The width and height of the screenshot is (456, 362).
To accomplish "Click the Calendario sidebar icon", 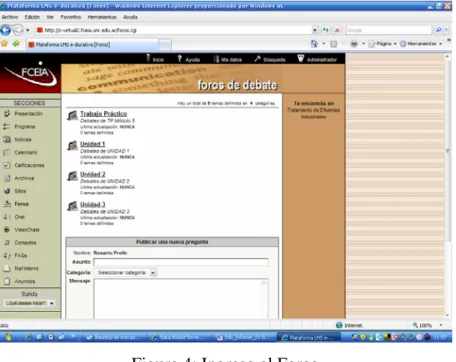I will point(7,152).
